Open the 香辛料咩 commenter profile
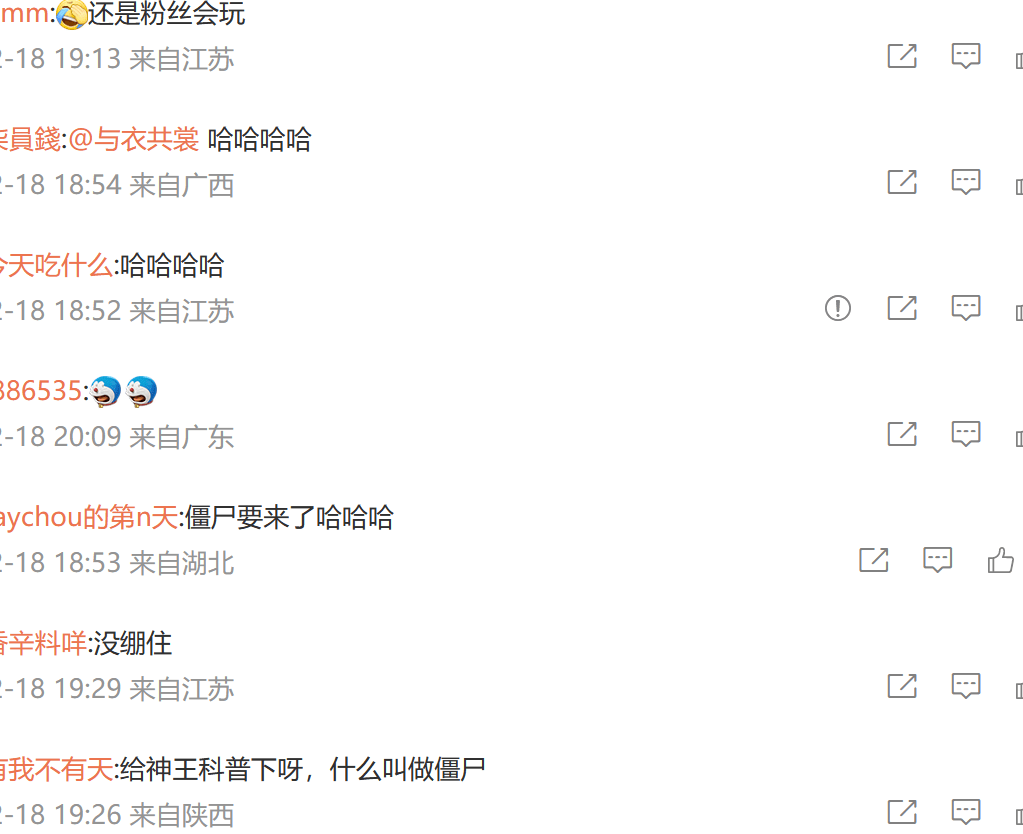Viewport: 1023px width, 834px height. pyautogui.click(x=43, y=643)
